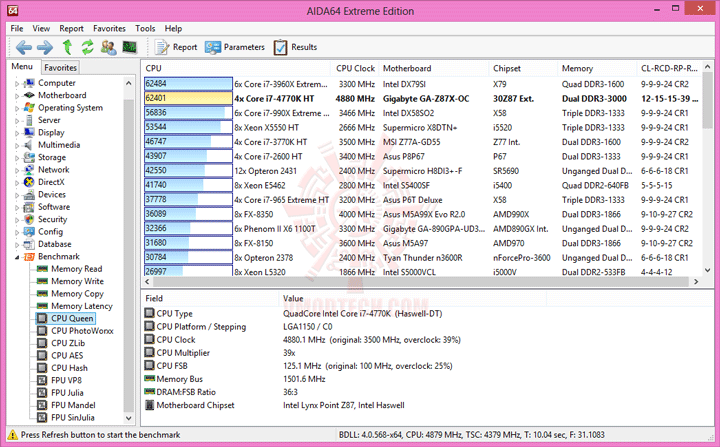Open benchmark Parameters
The image size is (720, 447).
point(235,47)
